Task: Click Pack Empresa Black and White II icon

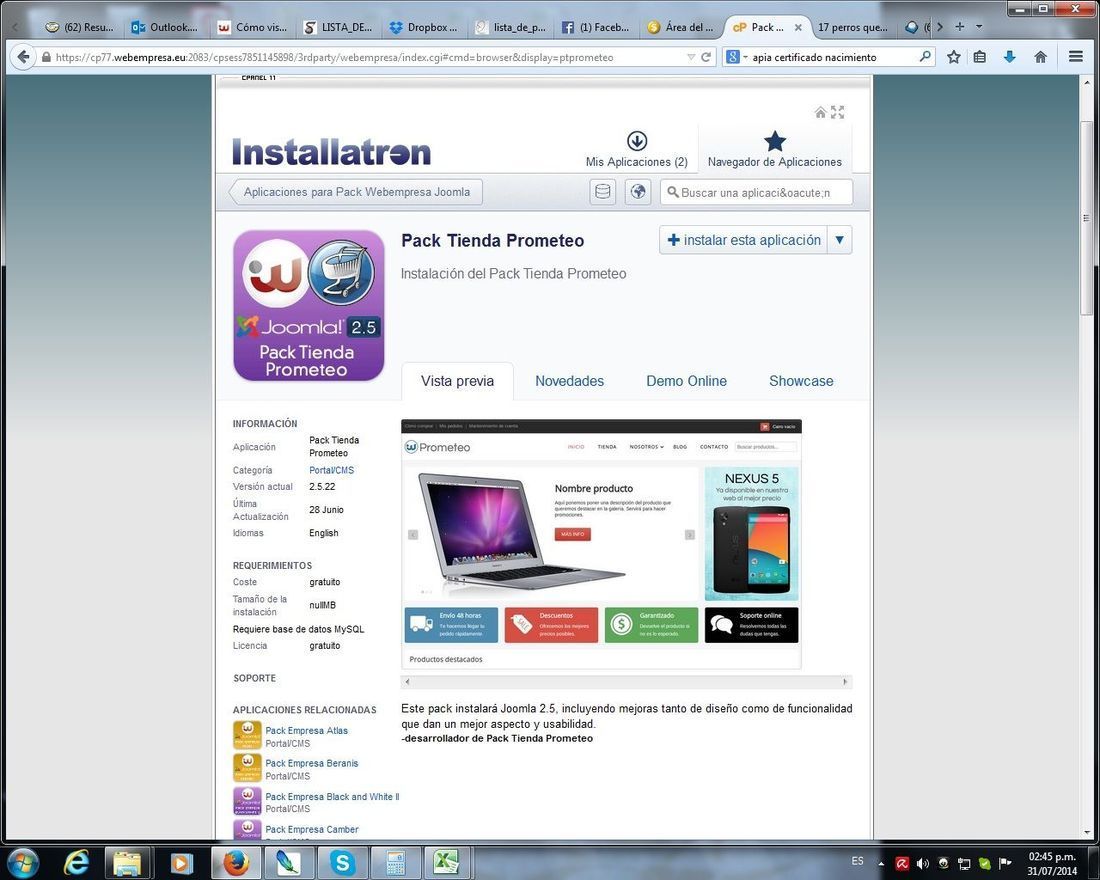Action: 247,801
